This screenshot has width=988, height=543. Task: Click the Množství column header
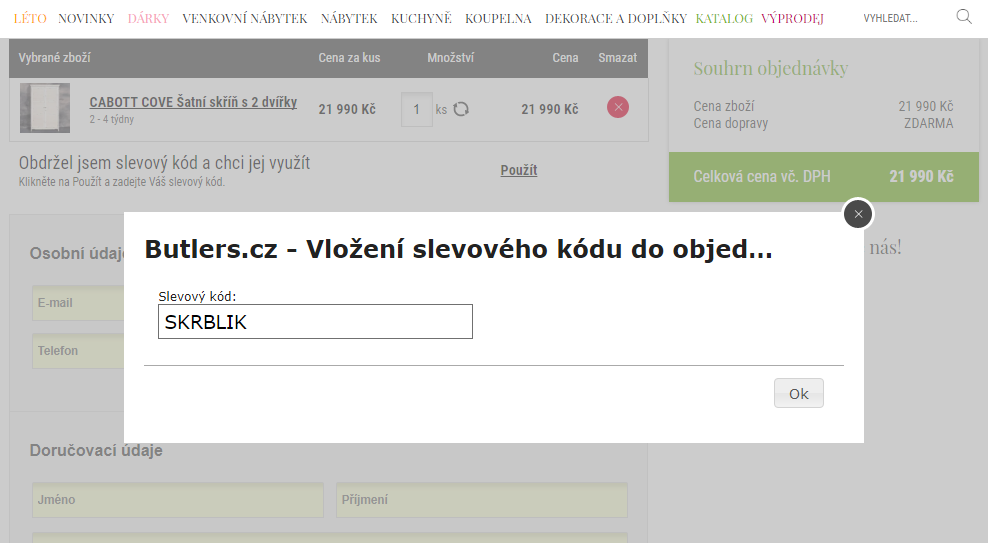tap(451, 57)
